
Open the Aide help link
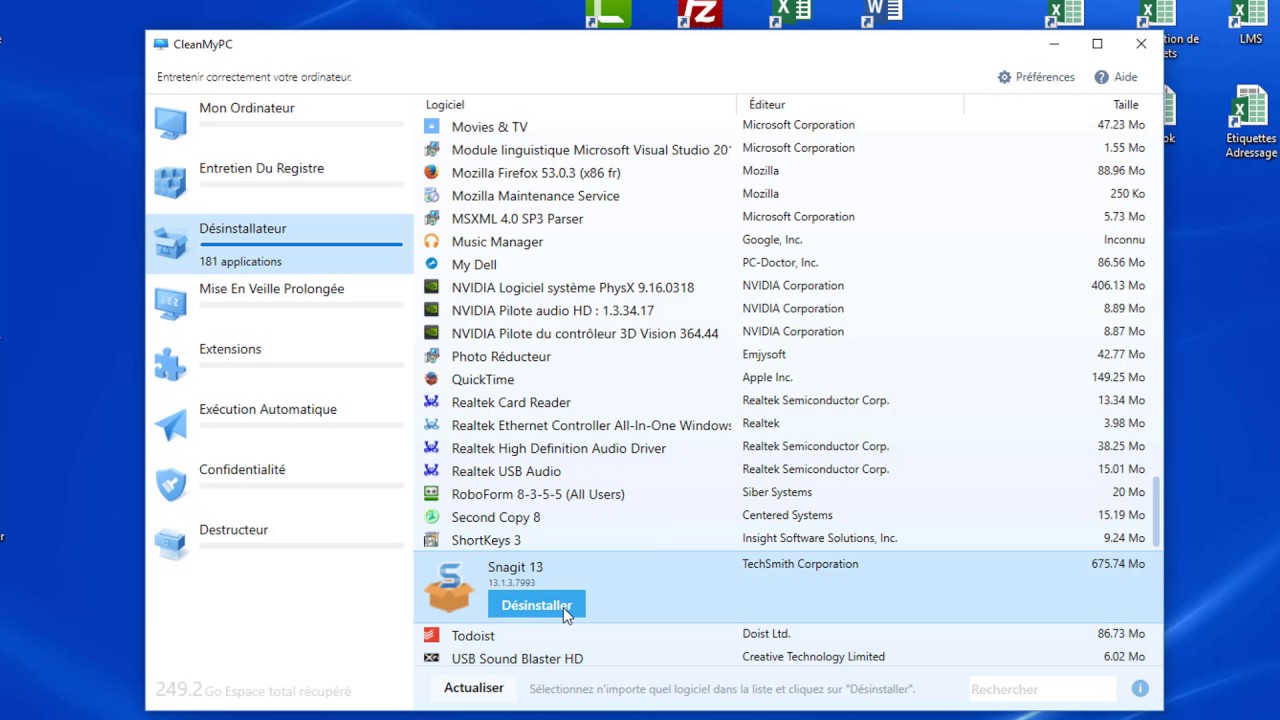pos(1116,77)
